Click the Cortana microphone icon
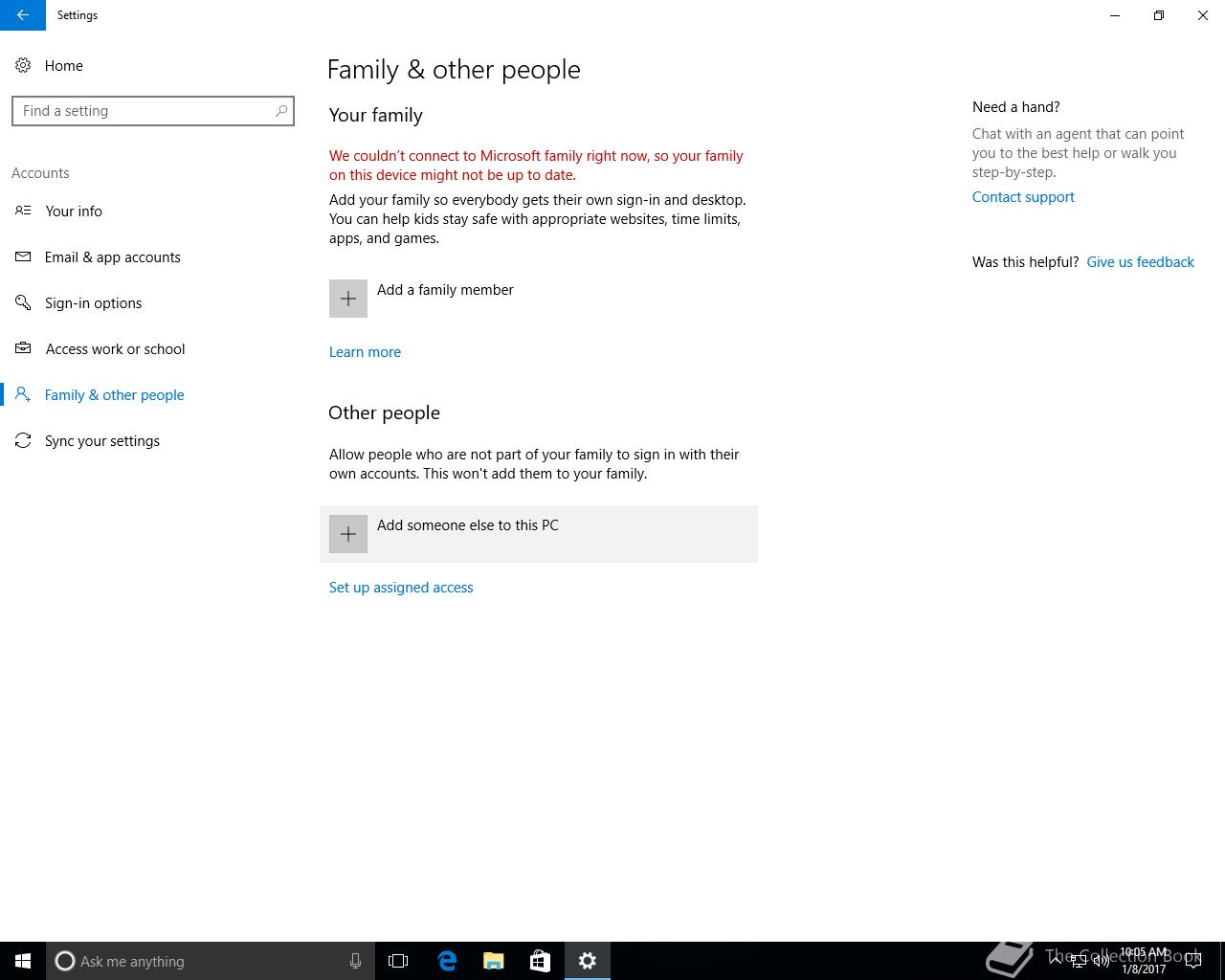 355,961
